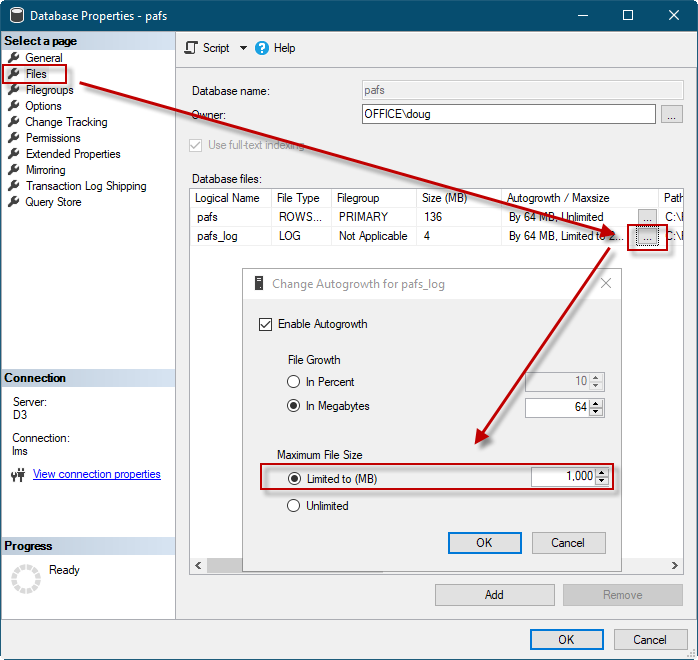This screenshot has height=660, width=698.
Task: Click the server icon in the Autogrowth dialog title
Action: click(x=259, y=283)
